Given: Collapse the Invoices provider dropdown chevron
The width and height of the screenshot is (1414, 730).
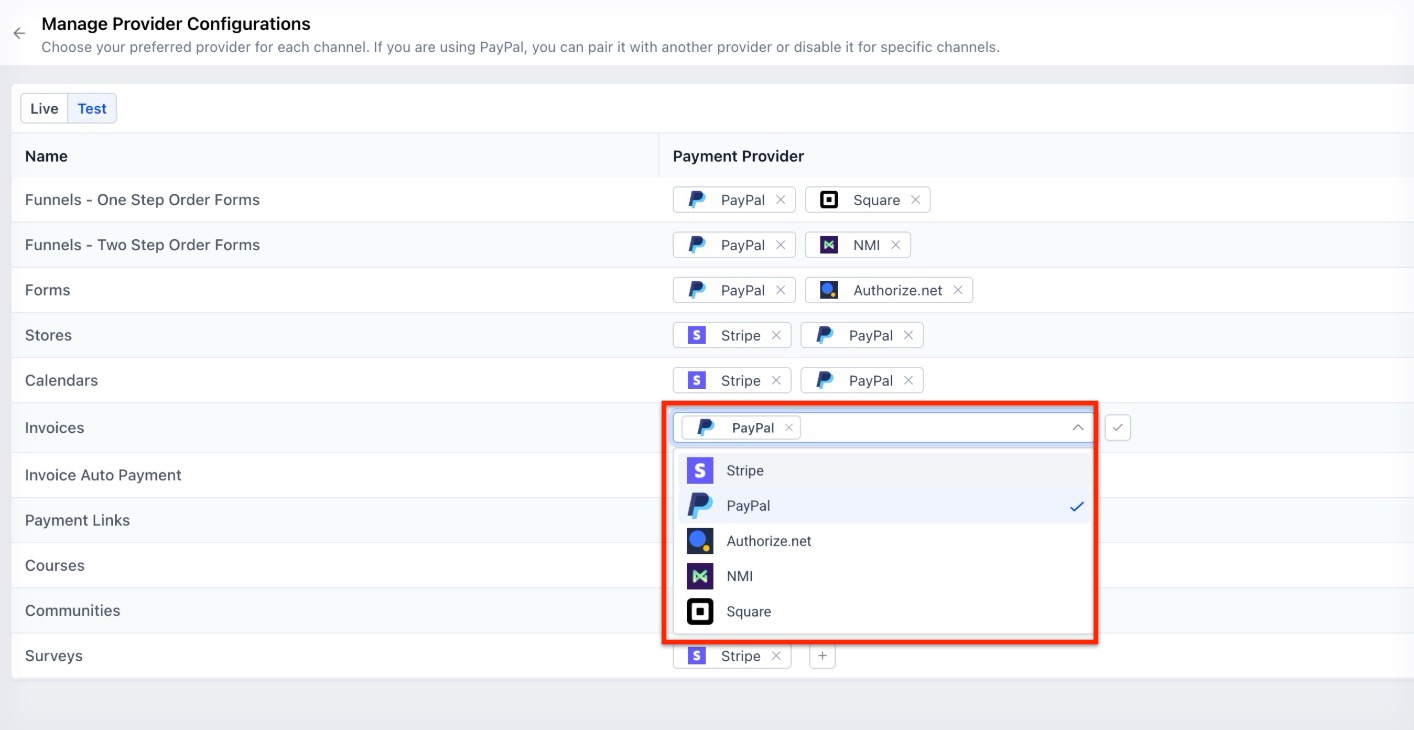Looking at the screenshot, I should pos(1077,428).
